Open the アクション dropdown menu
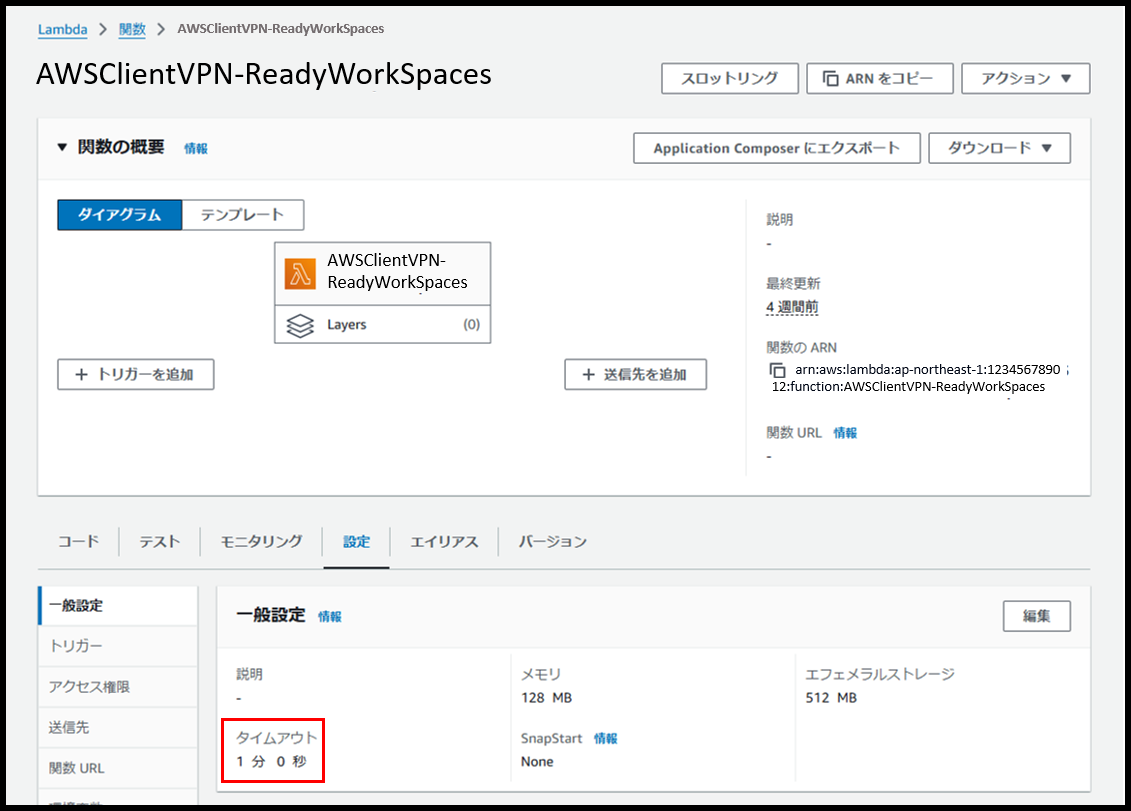 click(1025, 78)
